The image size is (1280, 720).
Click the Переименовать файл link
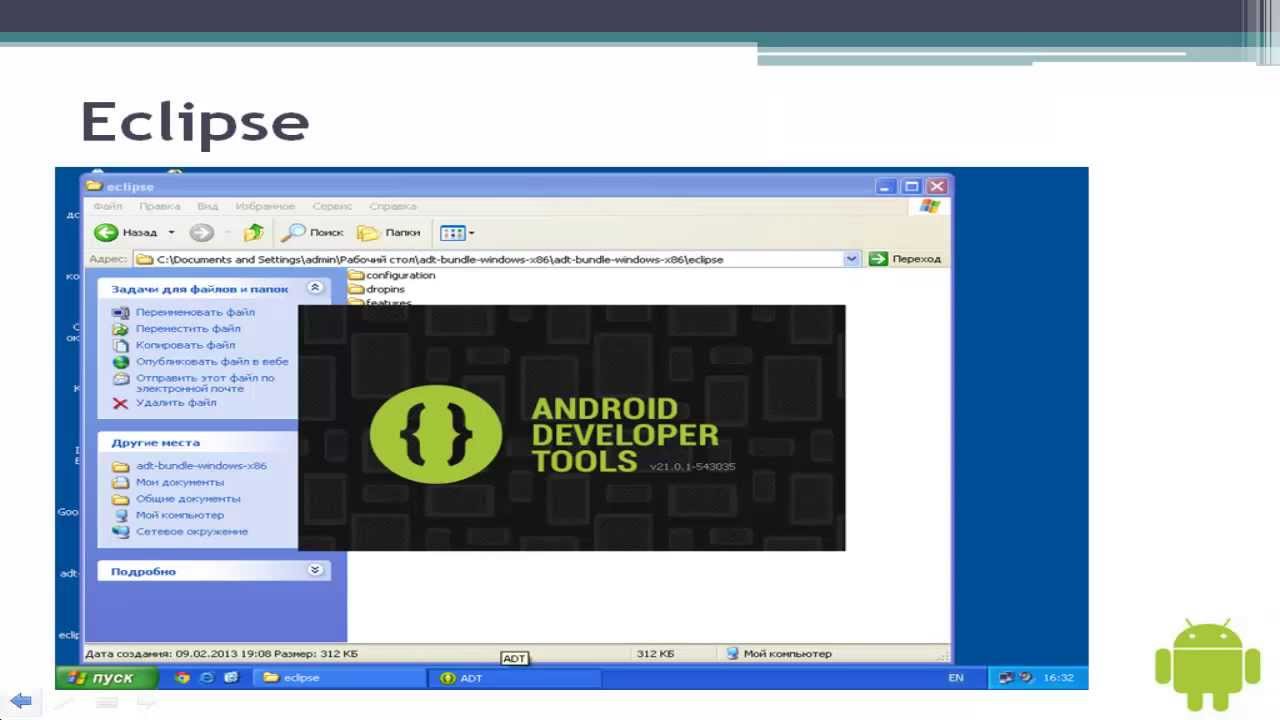pyautogui.click(x=195, y=312)
